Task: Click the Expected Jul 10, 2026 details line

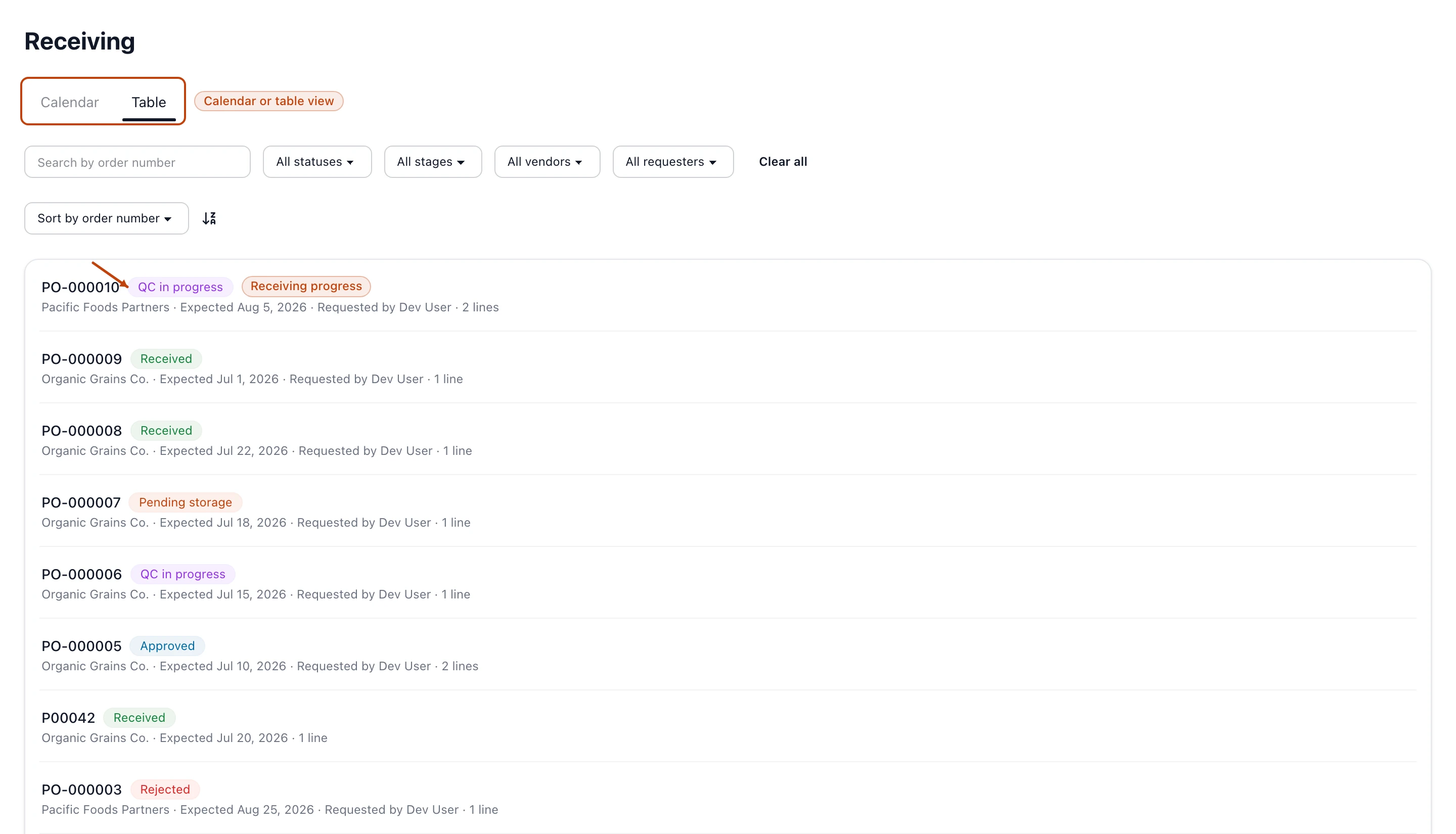Action: pos(259,666)
